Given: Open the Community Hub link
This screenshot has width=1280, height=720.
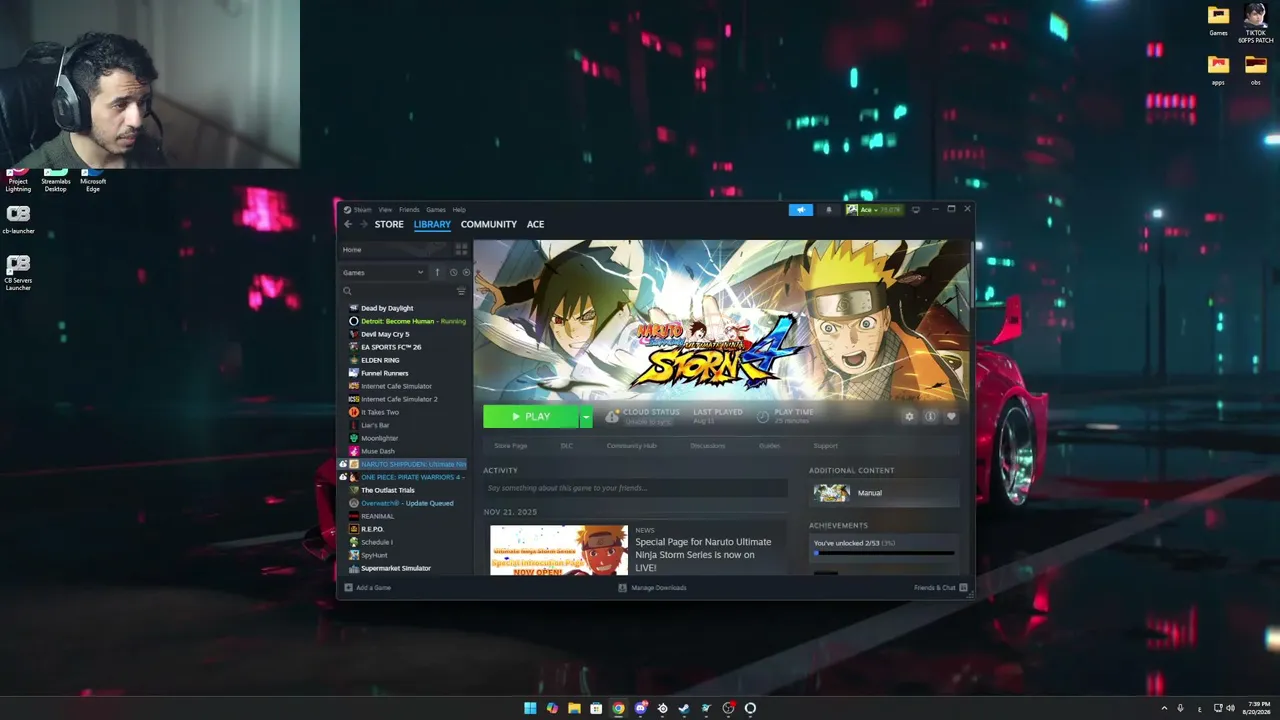Looking at the screenshot, I should [x=631, y=446].
